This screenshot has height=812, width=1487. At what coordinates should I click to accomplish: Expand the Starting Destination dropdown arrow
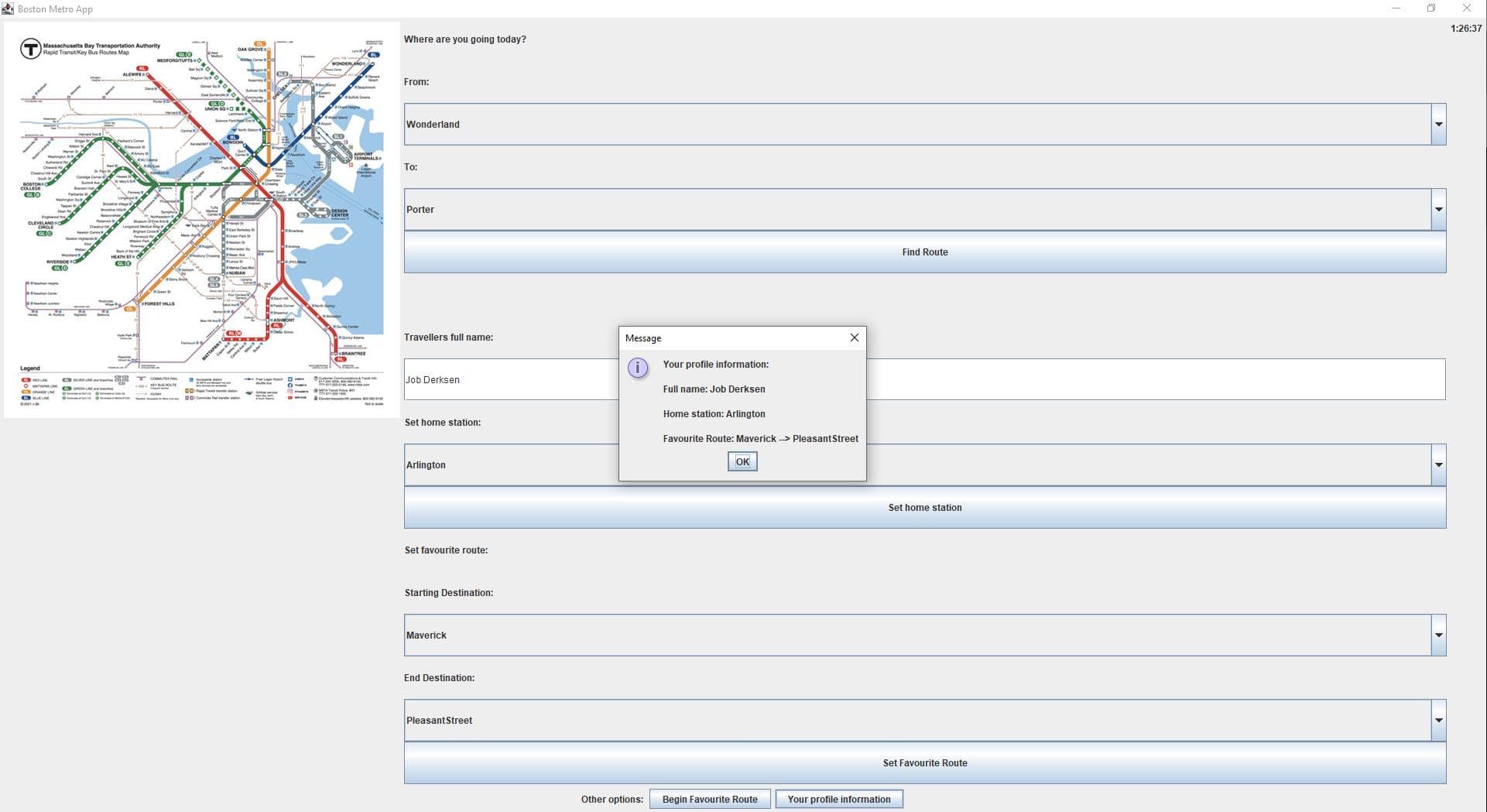(1438, 636)
